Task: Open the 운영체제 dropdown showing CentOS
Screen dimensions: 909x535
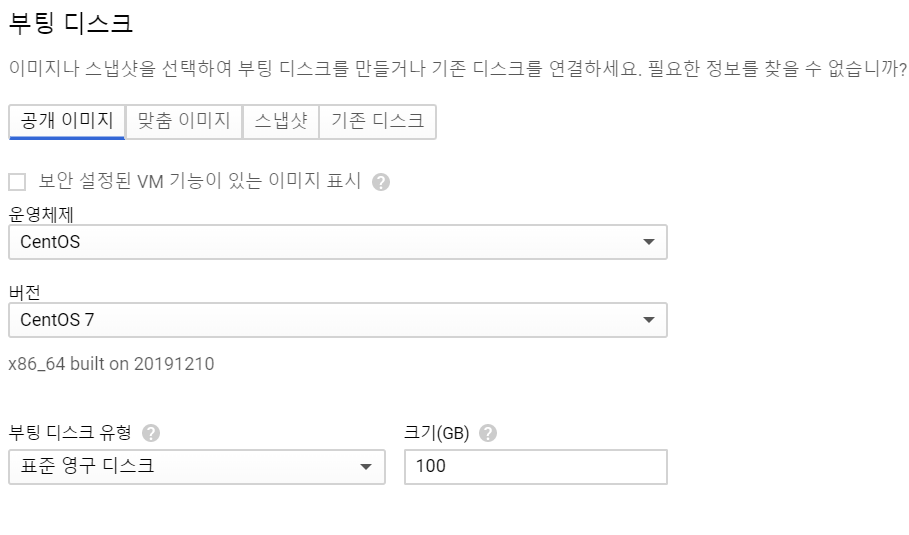Action: coord(337,242)
